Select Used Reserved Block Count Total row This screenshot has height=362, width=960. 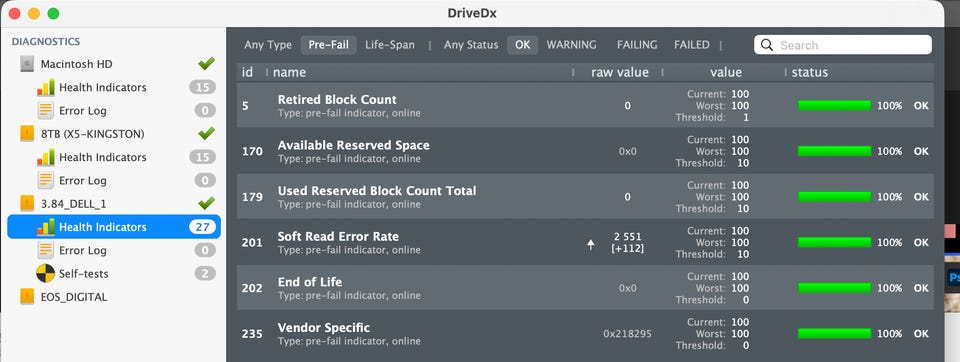pos(585,196)
